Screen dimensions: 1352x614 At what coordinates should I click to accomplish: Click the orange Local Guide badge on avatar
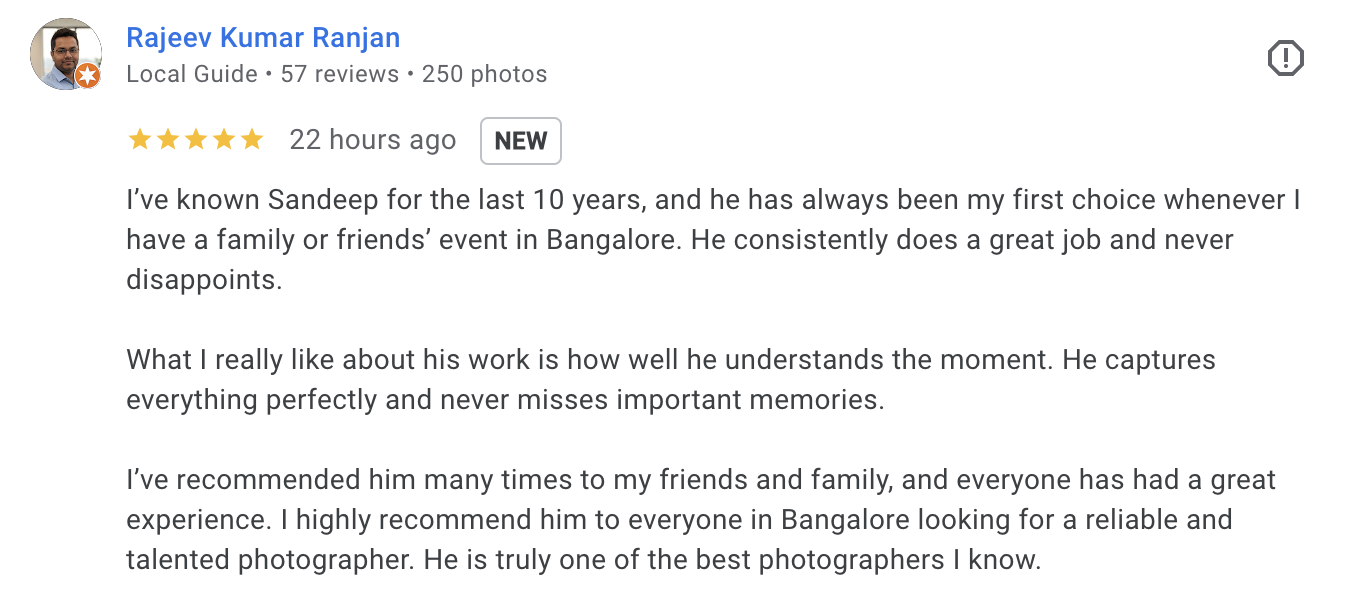87,74
